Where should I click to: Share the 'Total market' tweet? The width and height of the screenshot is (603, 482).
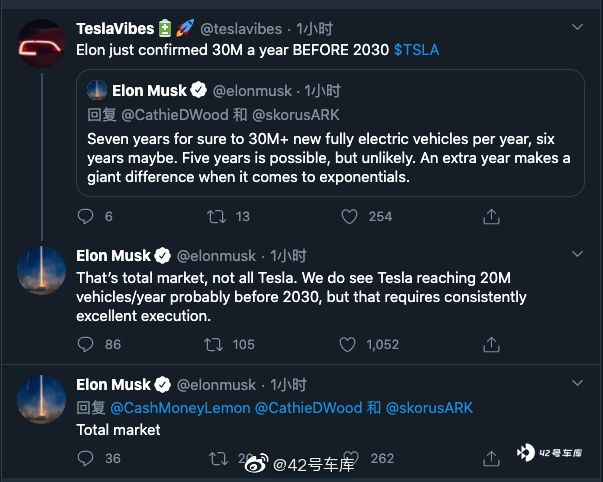click(x=491, y=458)
